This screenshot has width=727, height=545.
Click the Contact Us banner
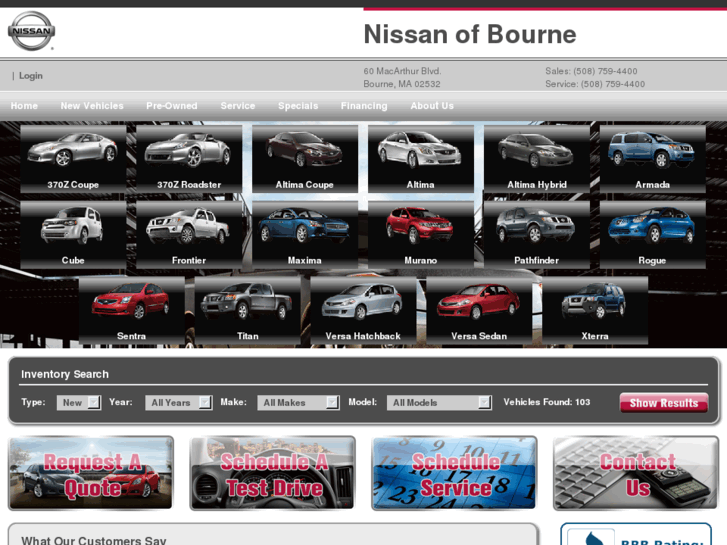tap(636, 473)
